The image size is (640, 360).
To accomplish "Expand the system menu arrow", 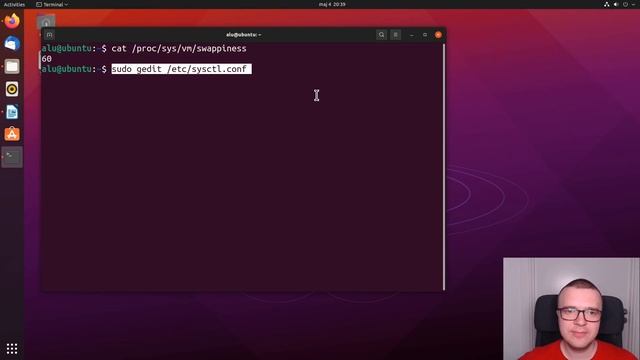I will pyautogui.click(x=633, y=4).
